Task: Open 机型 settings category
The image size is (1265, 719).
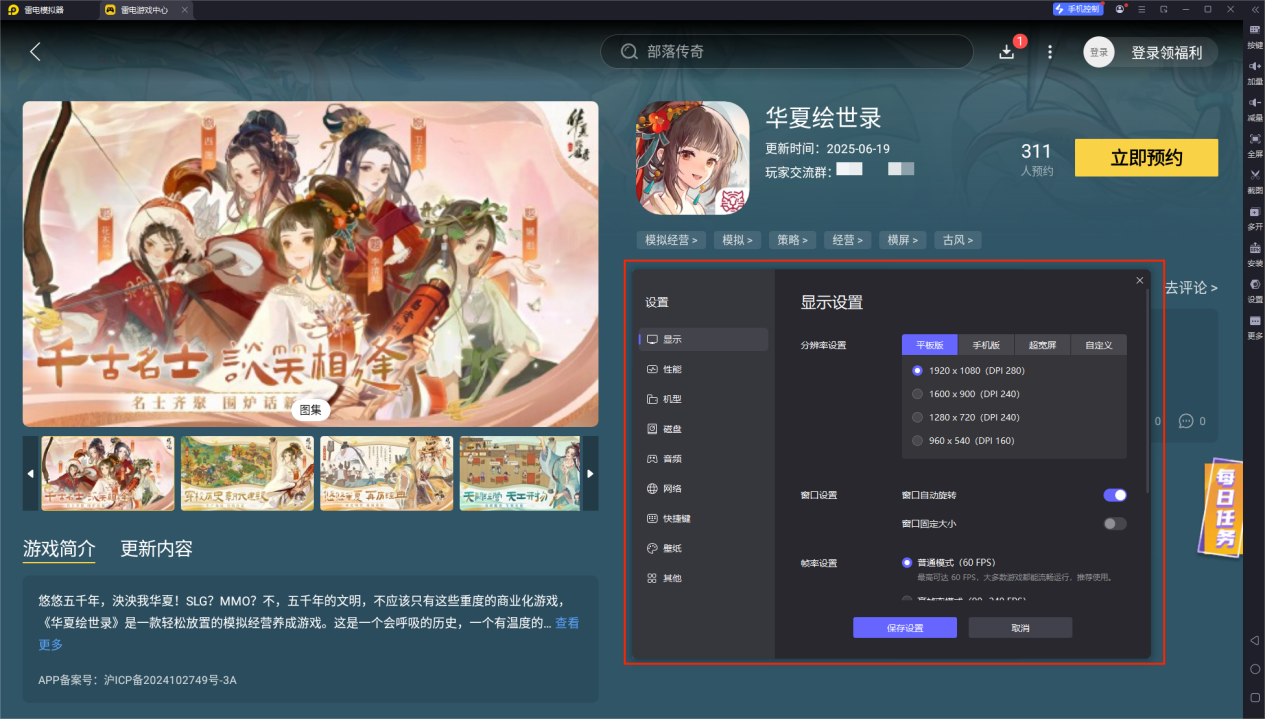Action: pyautogui.click(x=704, y=399)
